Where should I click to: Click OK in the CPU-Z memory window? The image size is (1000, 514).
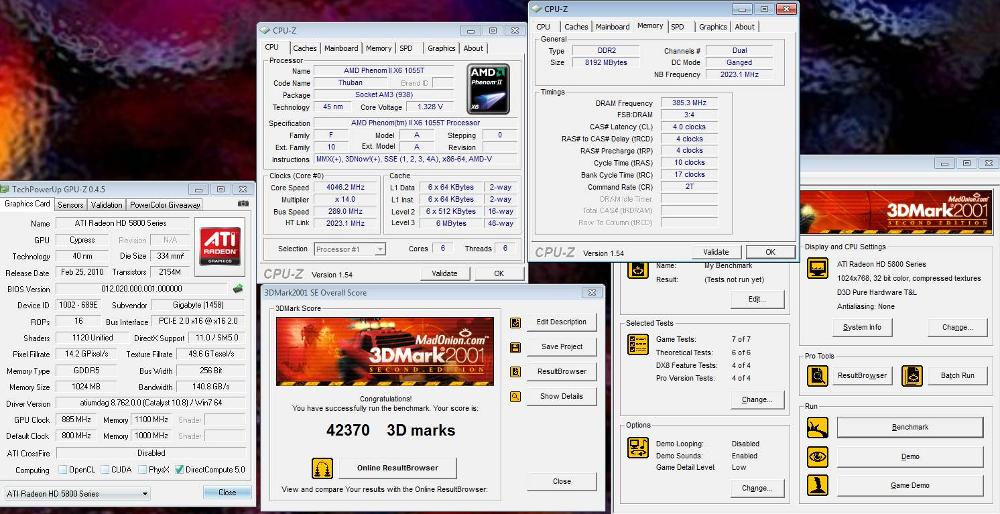click(x=770, y=252)
